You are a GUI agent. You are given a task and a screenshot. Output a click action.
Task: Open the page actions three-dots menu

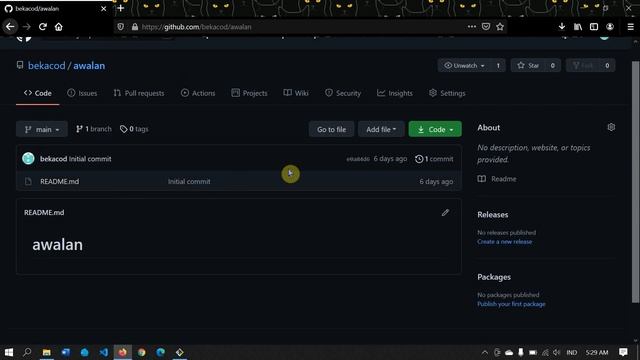point(471,27)
